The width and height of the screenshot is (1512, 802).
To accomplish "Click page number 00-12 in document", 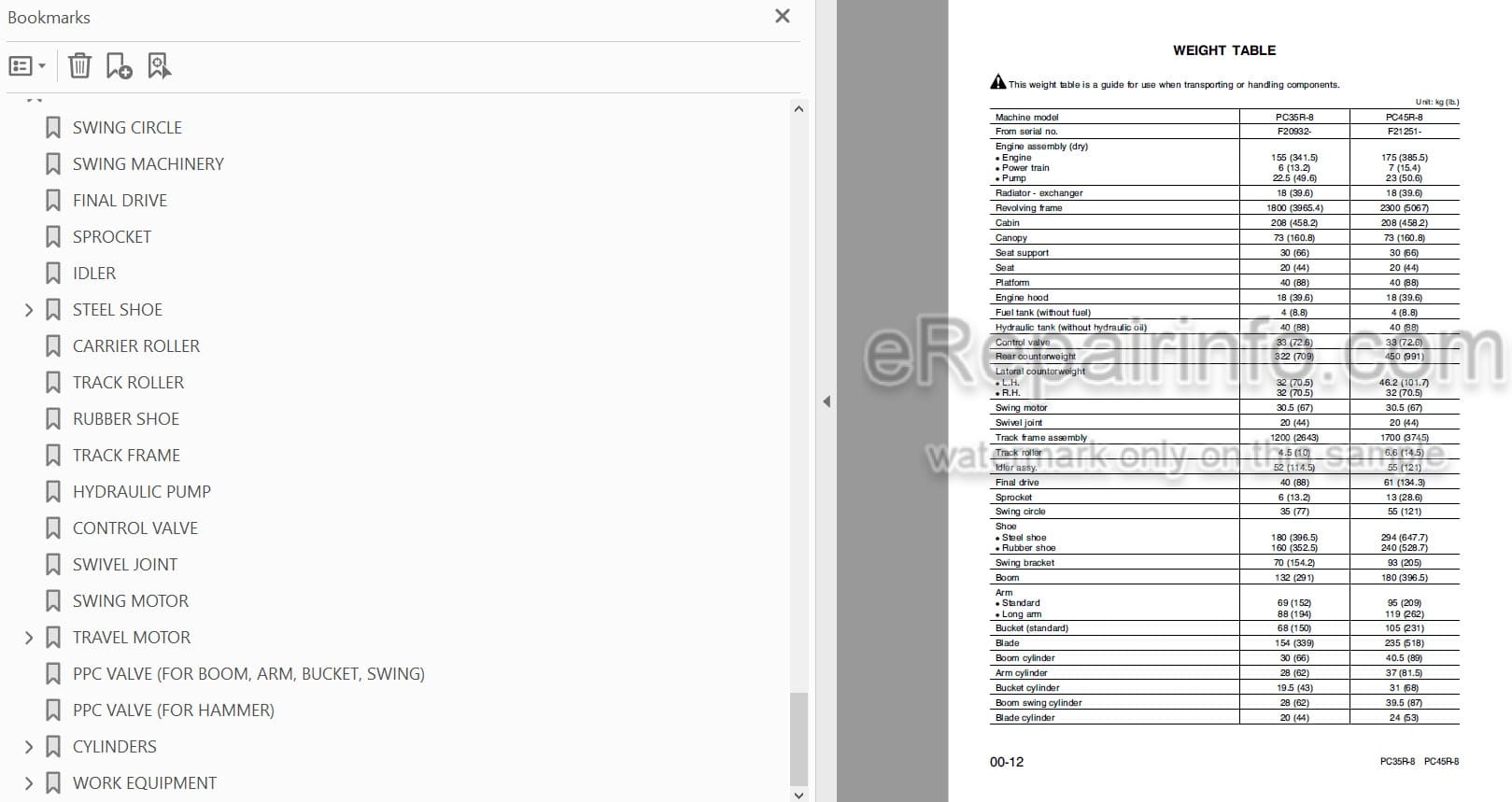I will [x=1007, y=762].
